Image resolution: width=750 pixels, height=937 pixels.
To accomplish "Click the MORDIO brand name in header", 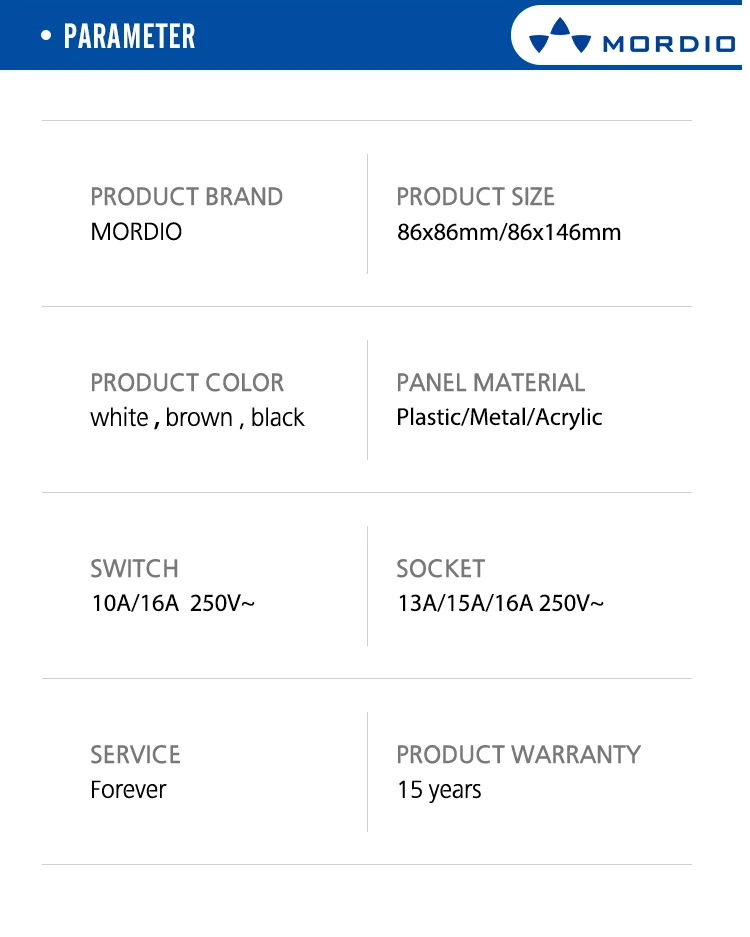I will (669, 44).
